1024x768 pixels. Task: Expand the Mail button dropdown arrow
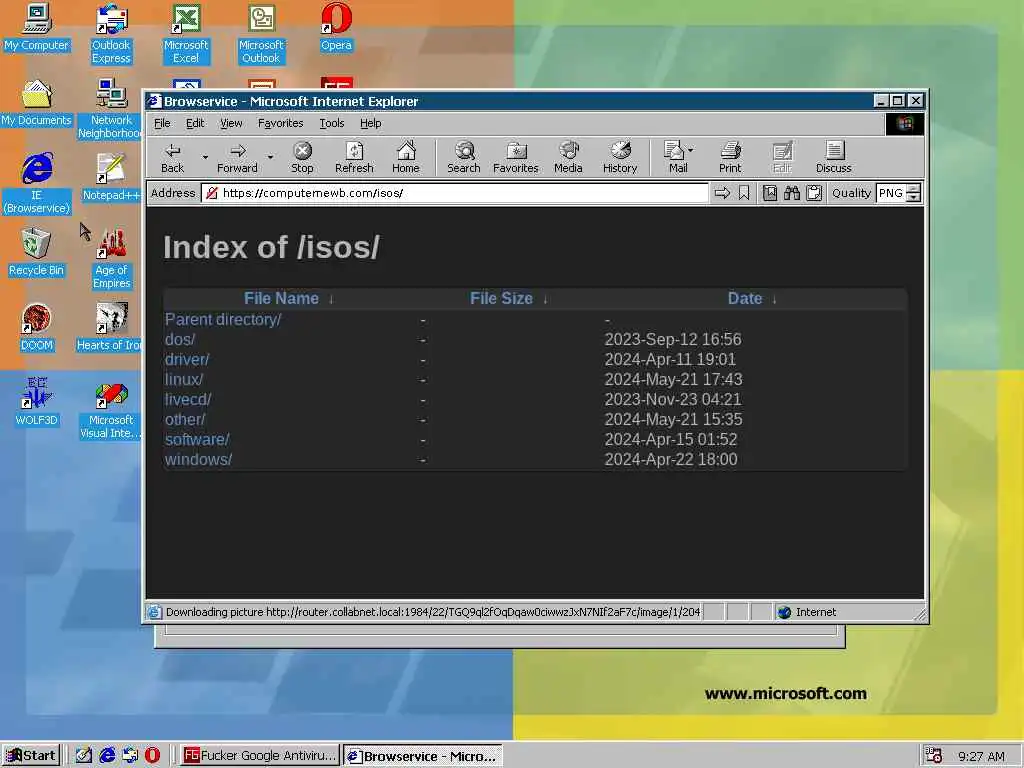click(x=690, y=150)
